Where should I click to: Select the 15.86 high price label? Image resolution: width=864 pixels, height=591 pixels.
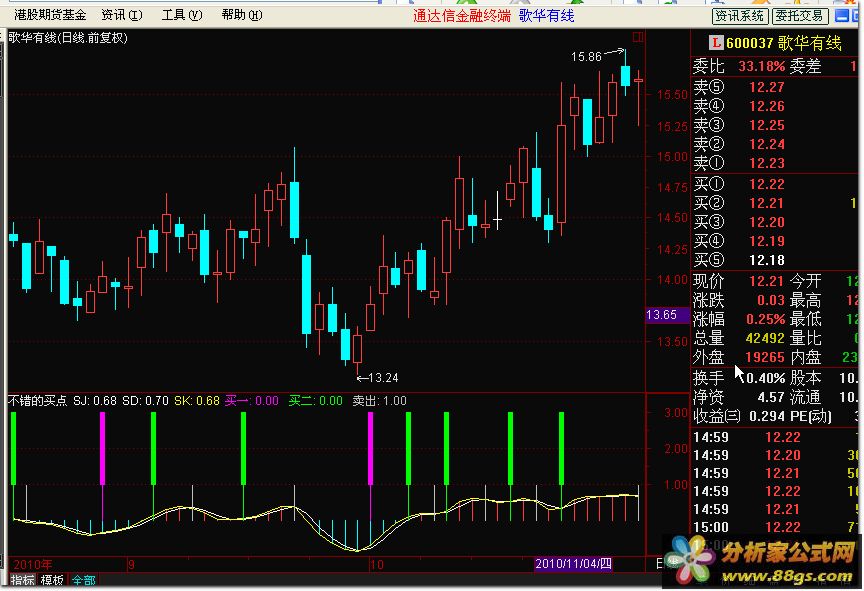point(586,56)
